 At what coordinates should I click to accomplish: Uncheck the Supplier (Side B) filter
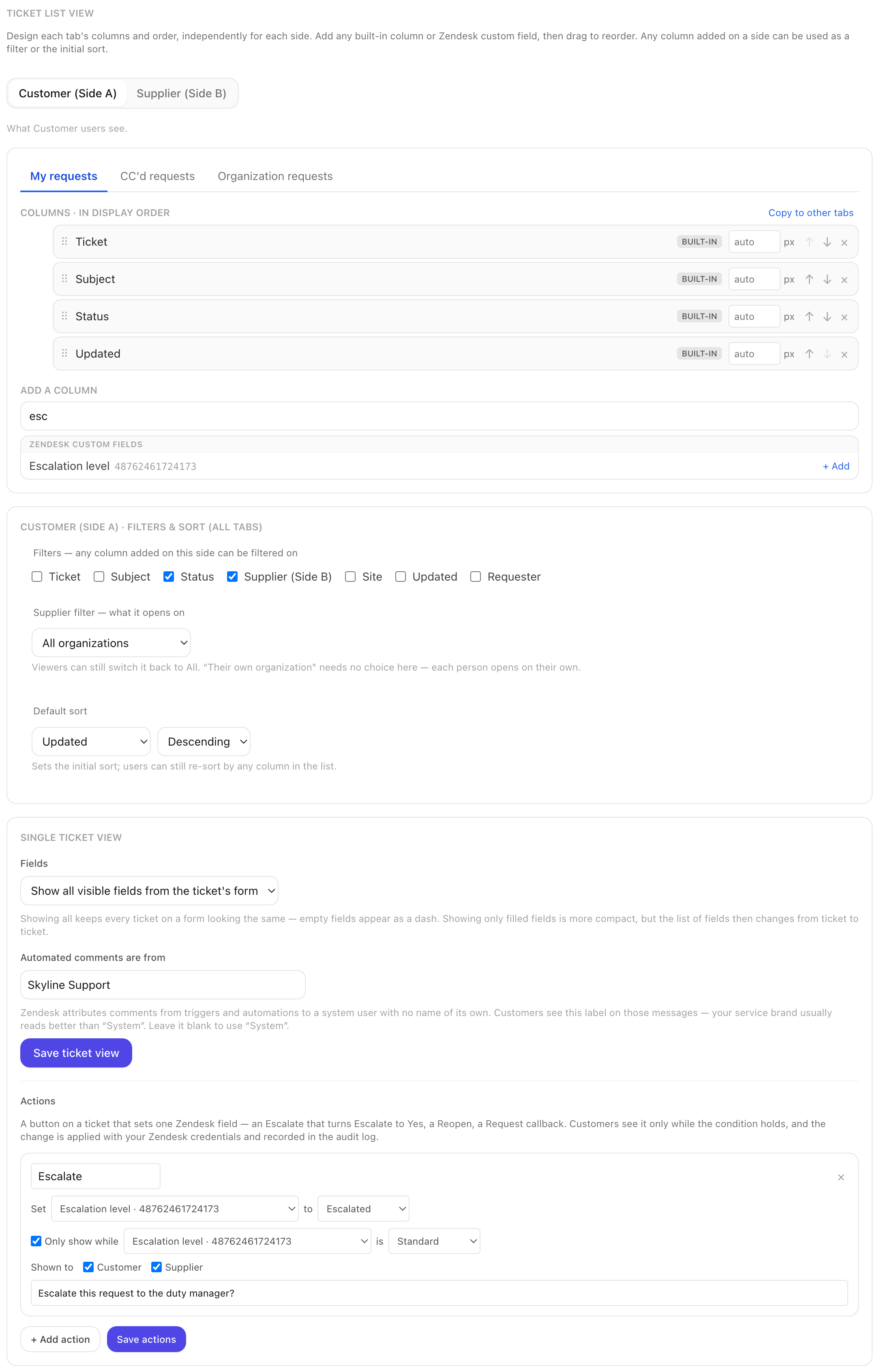(232, 577)
